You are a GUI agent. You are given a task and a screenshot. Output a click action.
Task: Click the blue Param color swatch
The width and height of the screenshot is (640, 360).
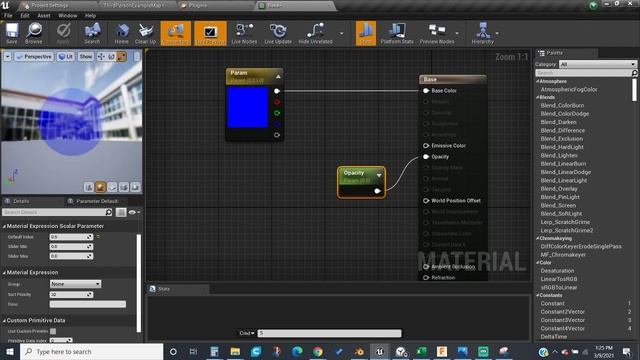[x=248, y=107]
